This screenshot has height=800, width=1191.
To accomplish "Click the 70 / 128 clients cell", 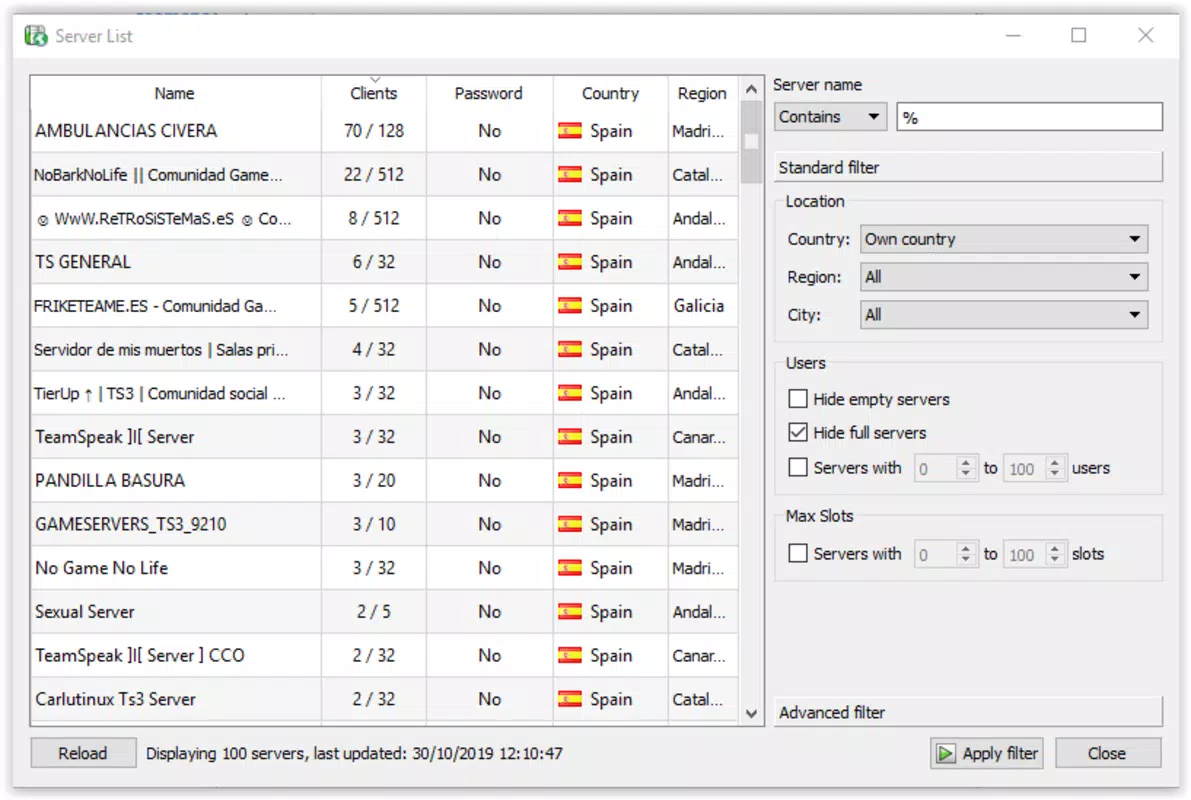I will [x=374, y=131].
